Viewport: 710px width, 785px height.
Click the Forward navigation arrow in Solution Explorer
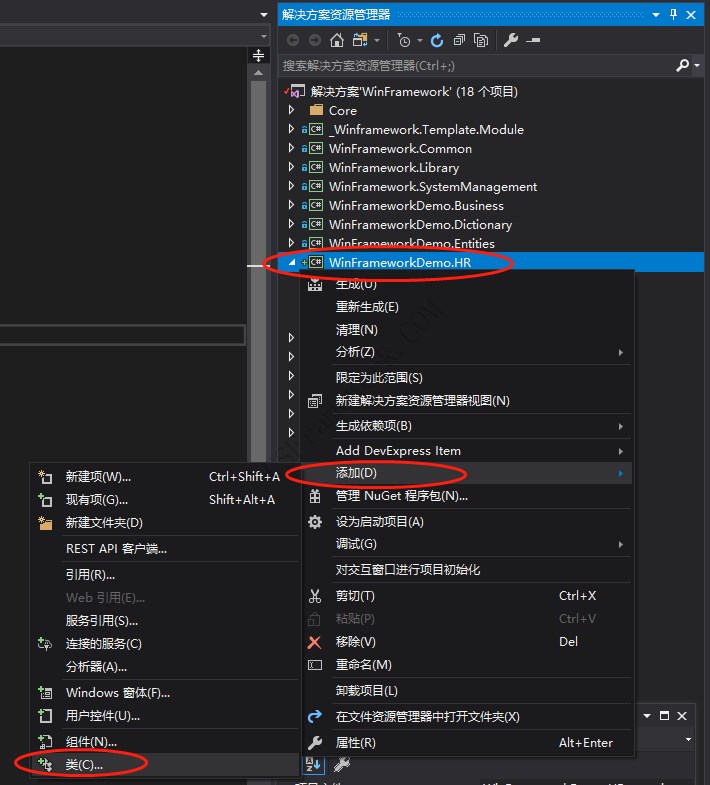[x=315, y=40]
